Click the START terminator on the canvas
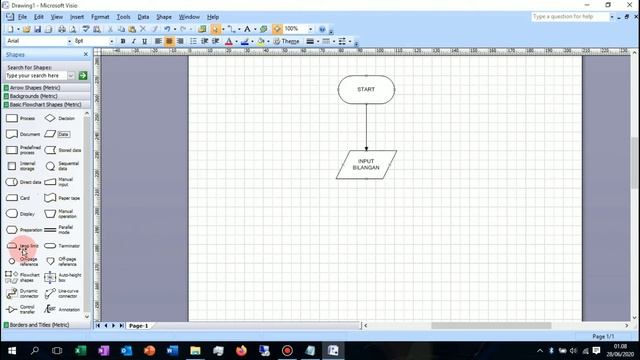The width and height of the screenshot is (640, 360). click(x=366, y=89)
